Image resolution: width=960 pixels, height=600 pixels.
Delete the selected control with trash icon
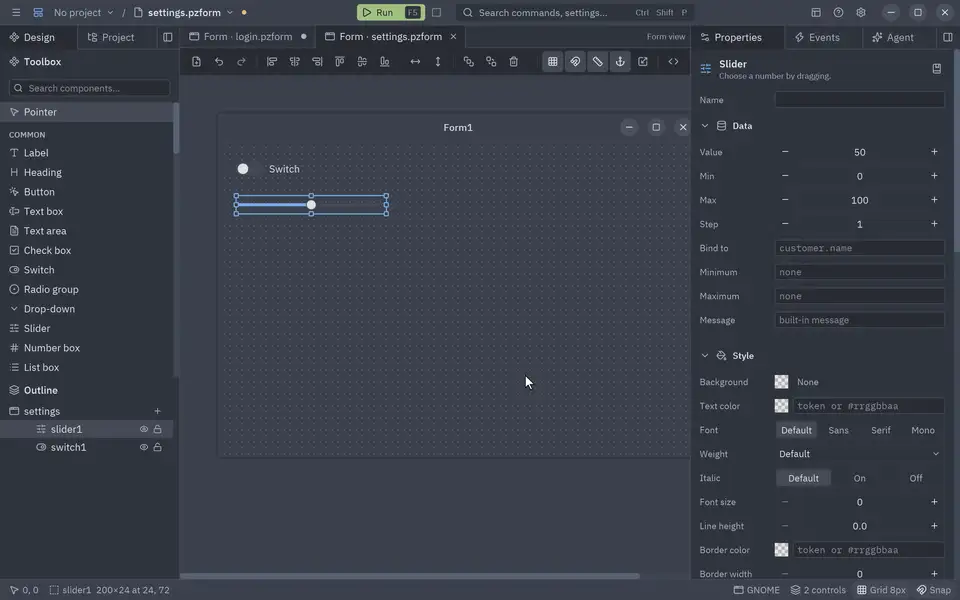click(x=514, y=62)
